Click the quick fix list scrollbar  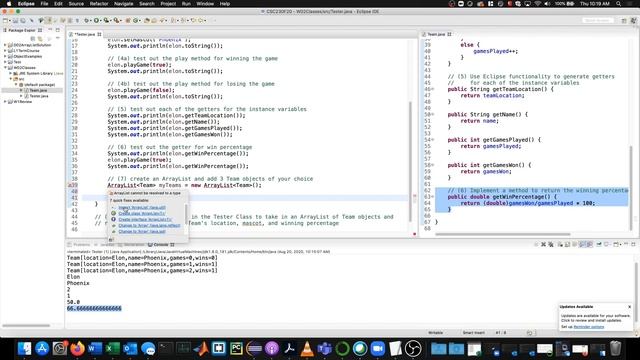186,214
